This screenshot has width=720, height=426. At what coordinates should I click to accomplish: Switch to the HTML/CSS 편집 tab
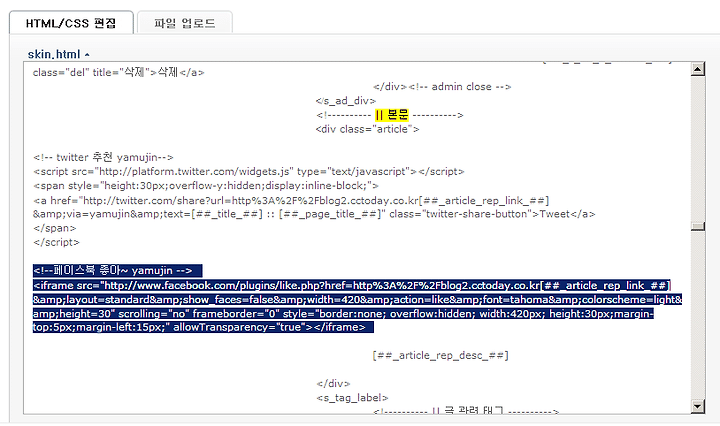tap(71, 23)
